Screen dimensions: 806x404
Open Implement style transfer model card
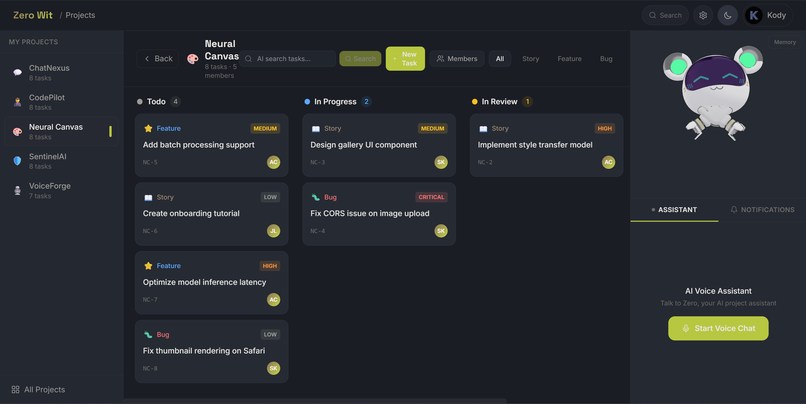[x=546, y=145]
